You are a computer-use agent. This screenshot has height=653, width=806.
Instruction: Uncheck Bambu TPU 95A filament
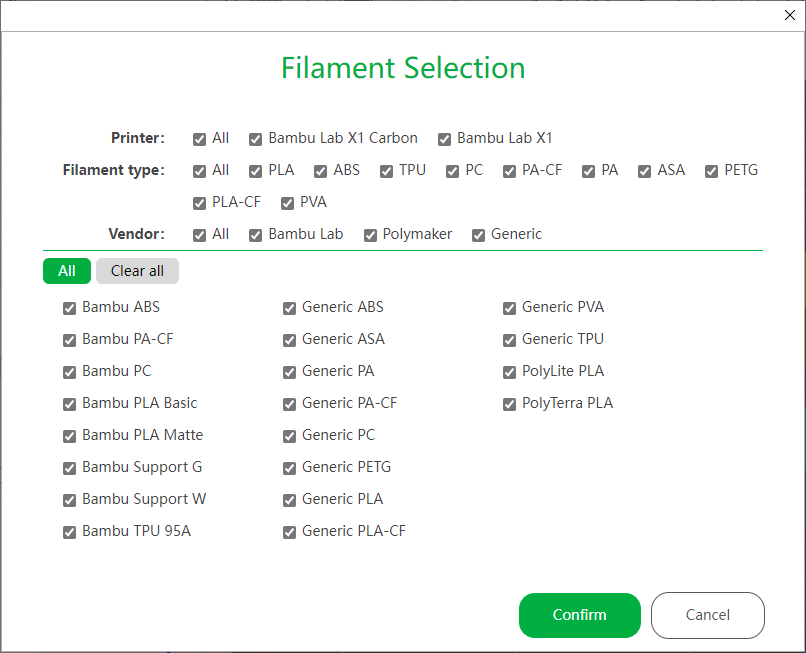[x=69, y=532]
